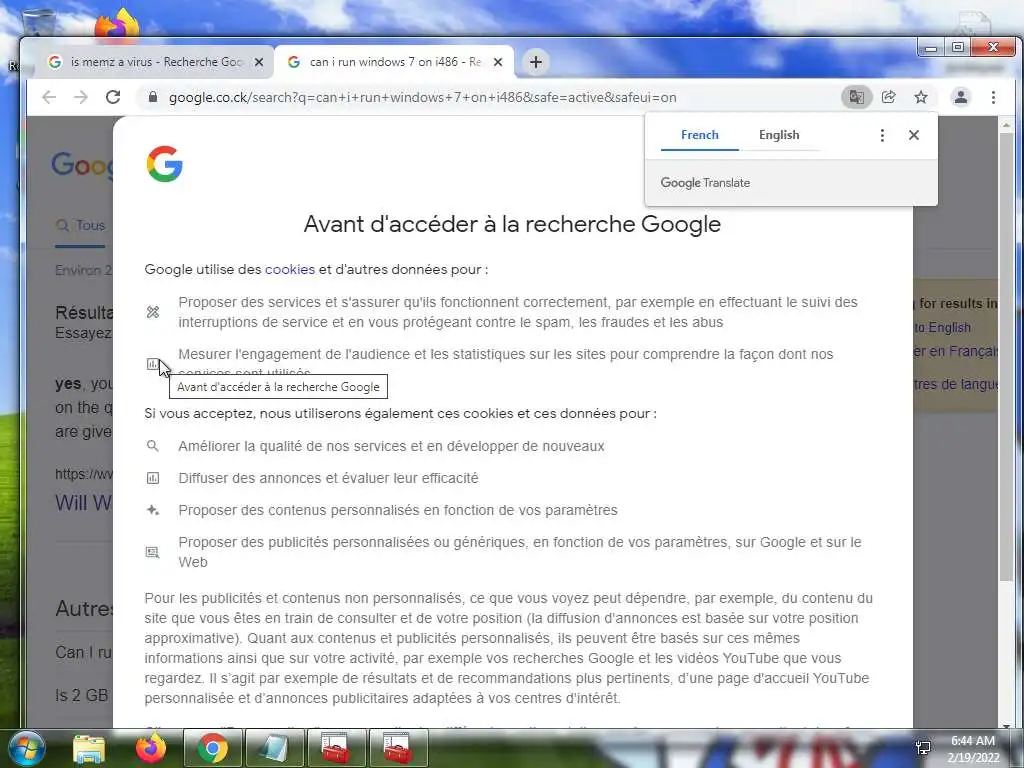Screen dimensions: 1024x768
Task: Reload the current page
Action: click(113, 97)
